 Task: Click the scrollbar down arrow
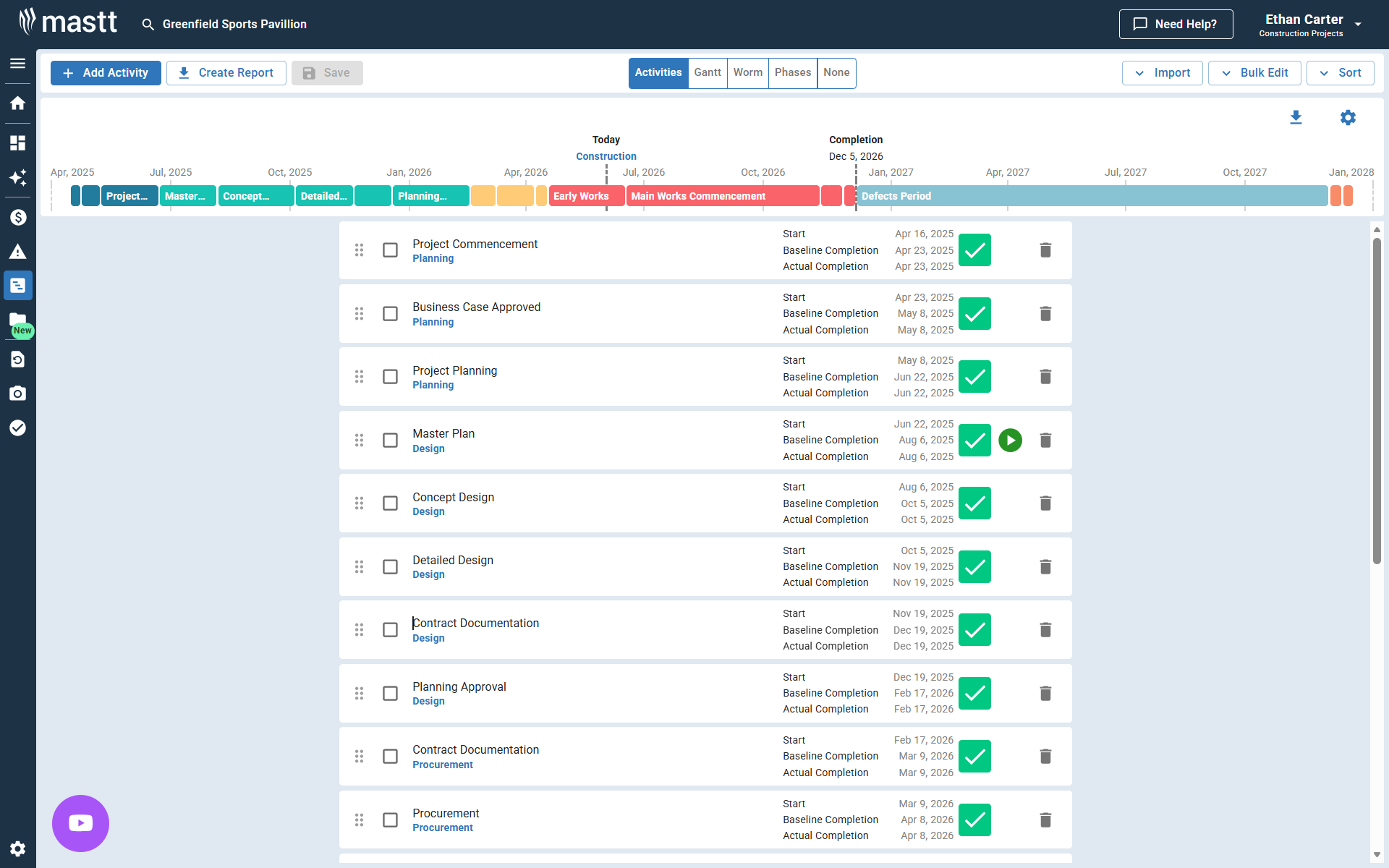pyautogui.click(x=1377, y=855)
